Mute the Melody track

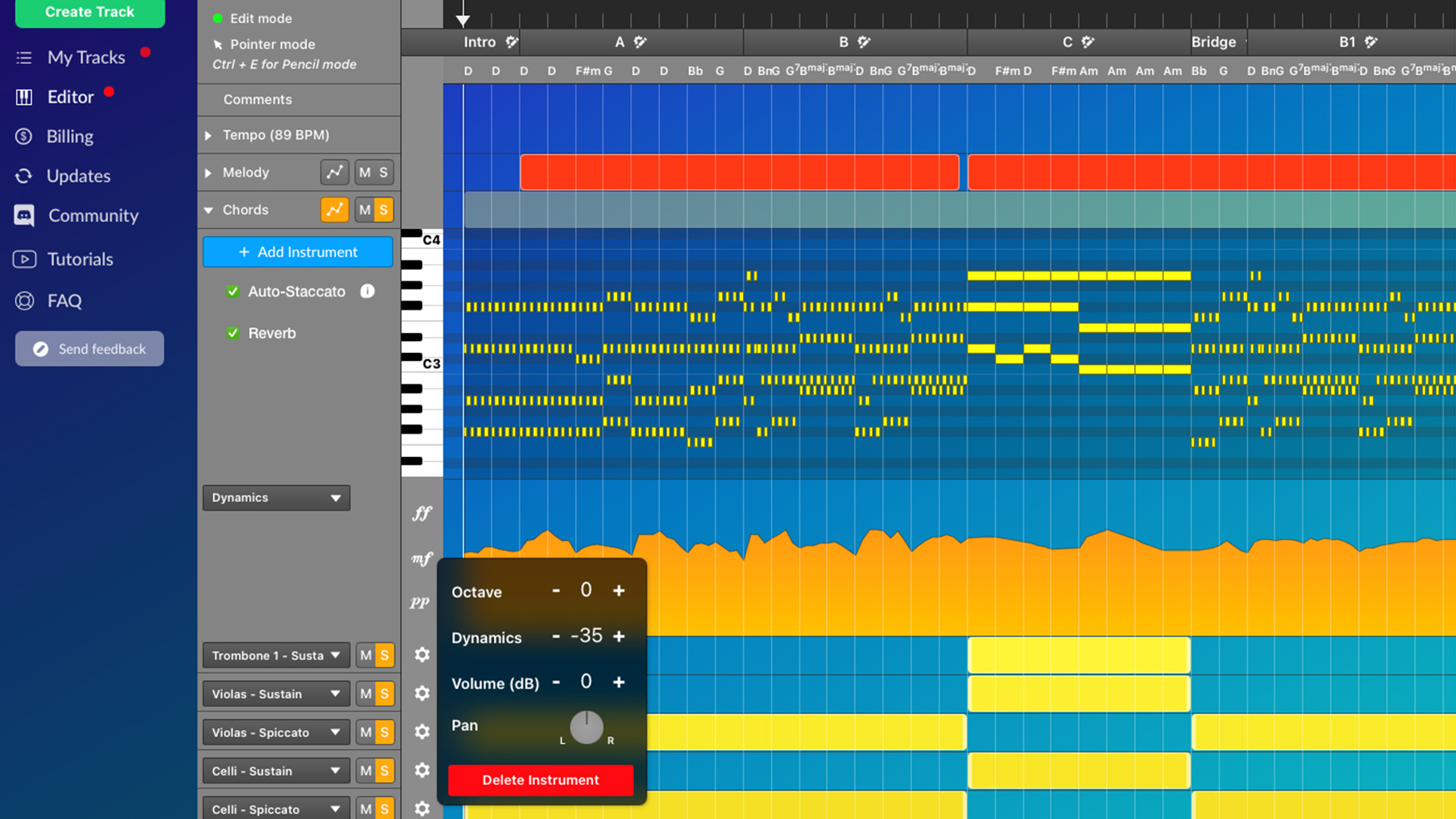[x=364, y=172]
